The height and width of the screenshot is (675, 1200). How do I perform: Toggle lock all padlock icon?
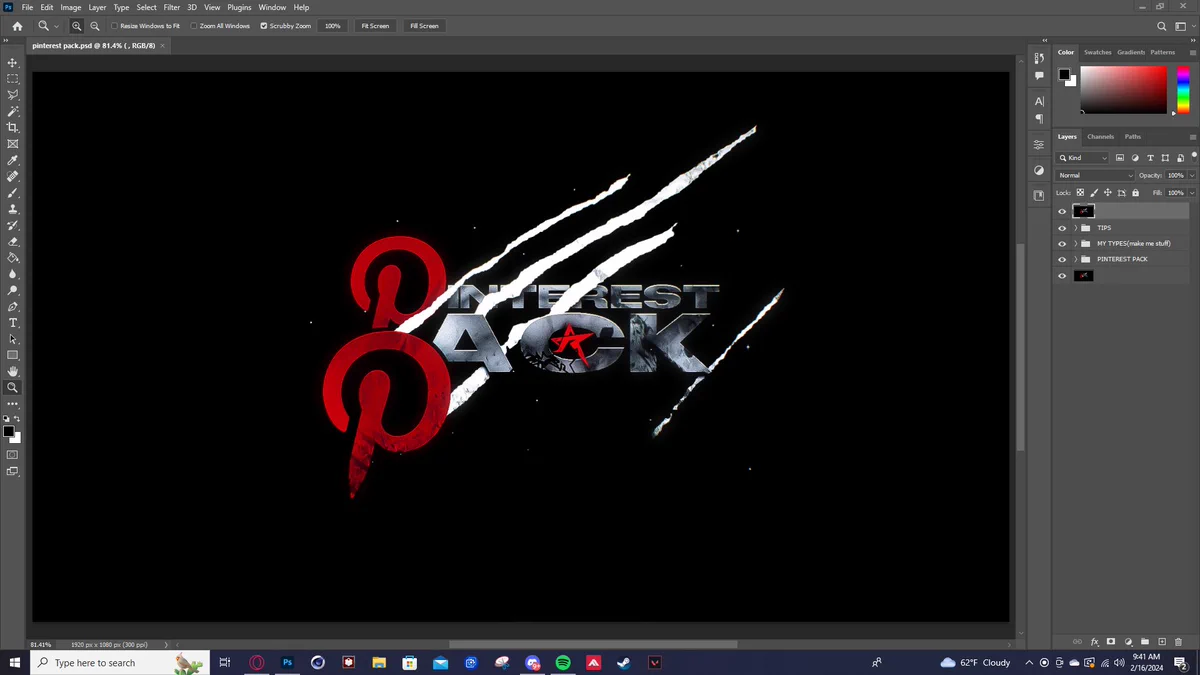1136,193
